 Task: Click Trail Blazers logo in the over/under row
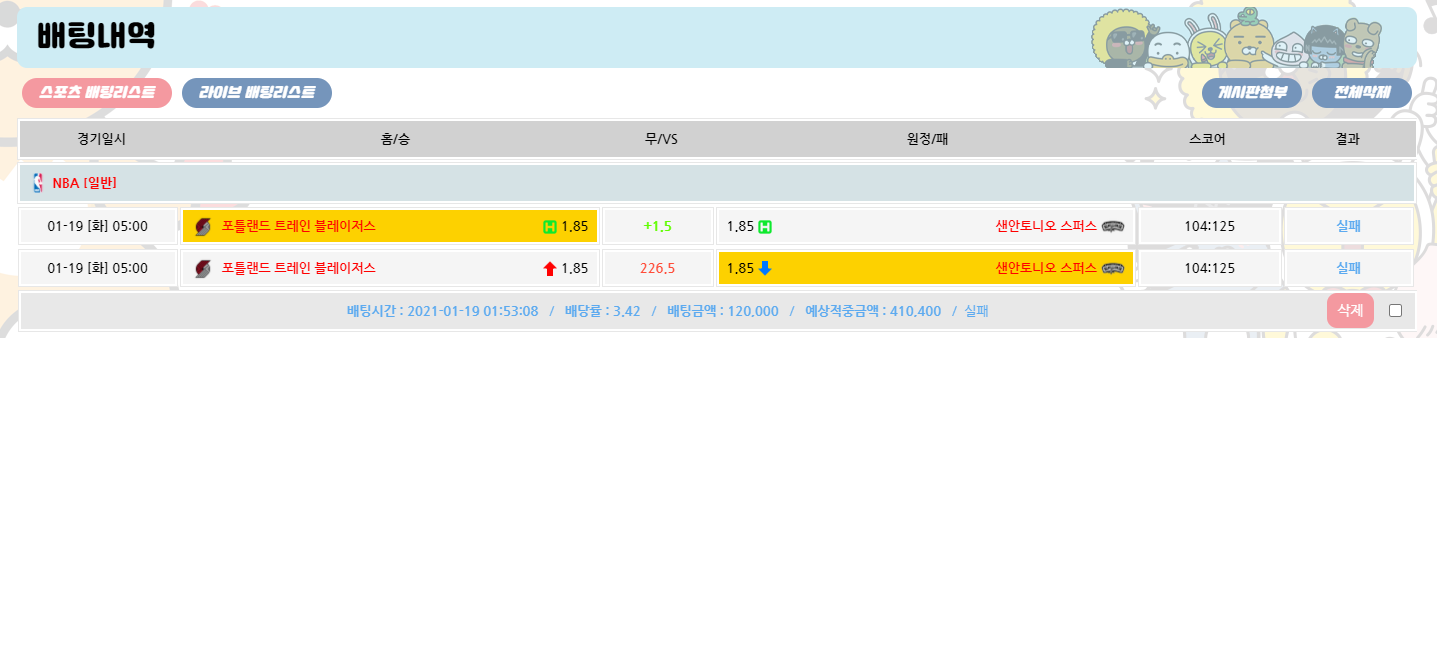point(203,269)
